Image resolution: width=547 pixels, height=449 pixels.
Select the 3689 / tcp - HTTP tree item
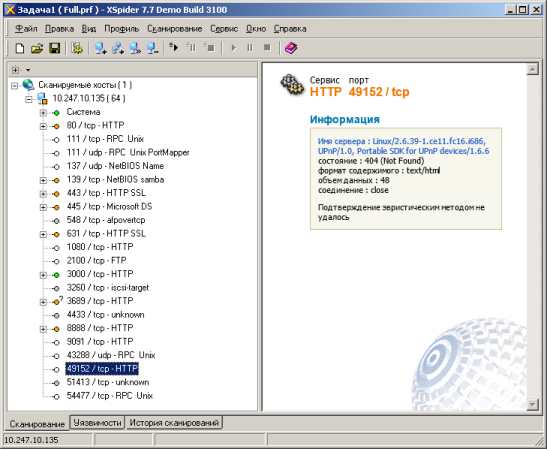[x=100, y=301]
